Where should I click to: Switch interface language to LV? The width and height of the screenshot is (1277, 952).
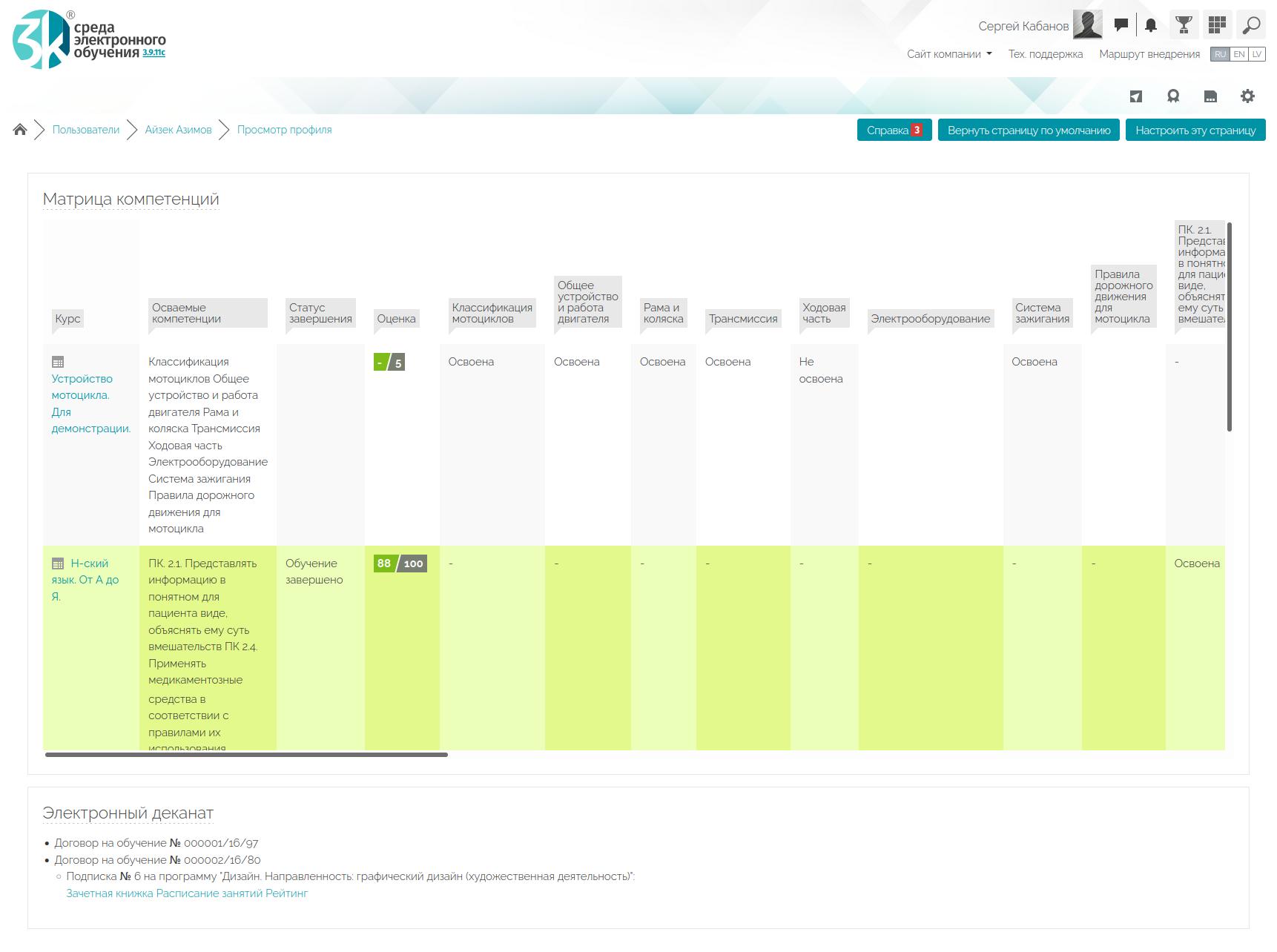(1257, 54)
